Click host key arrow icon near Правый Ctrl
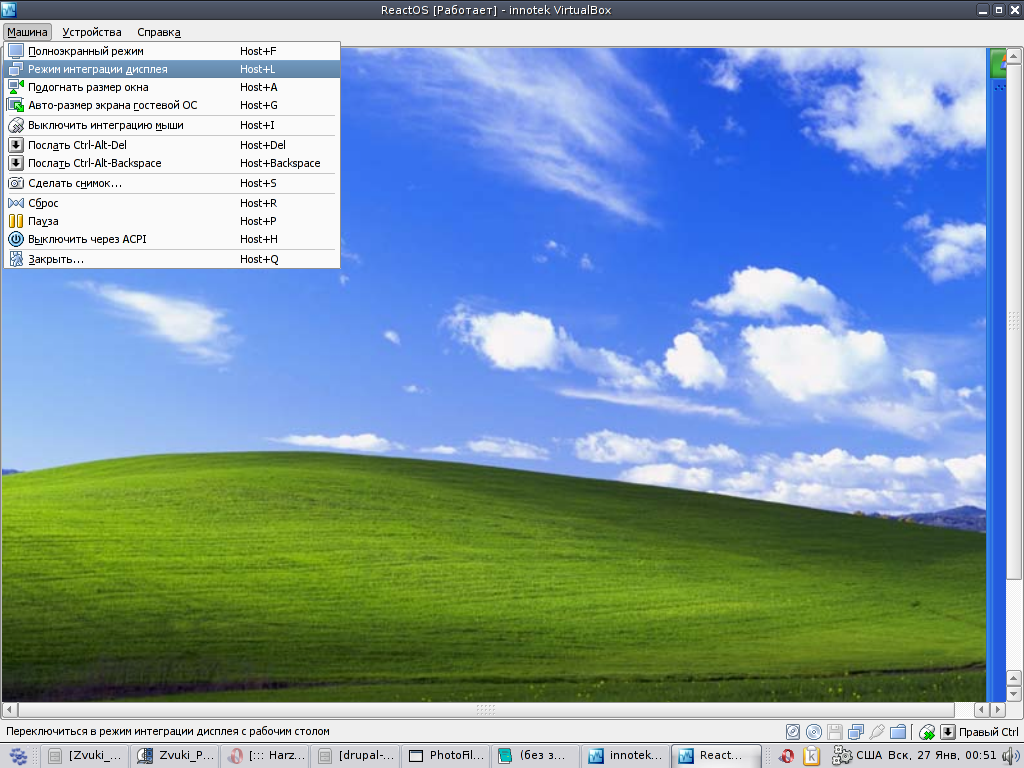This screenshot has width=1024, height=768. 948,732
